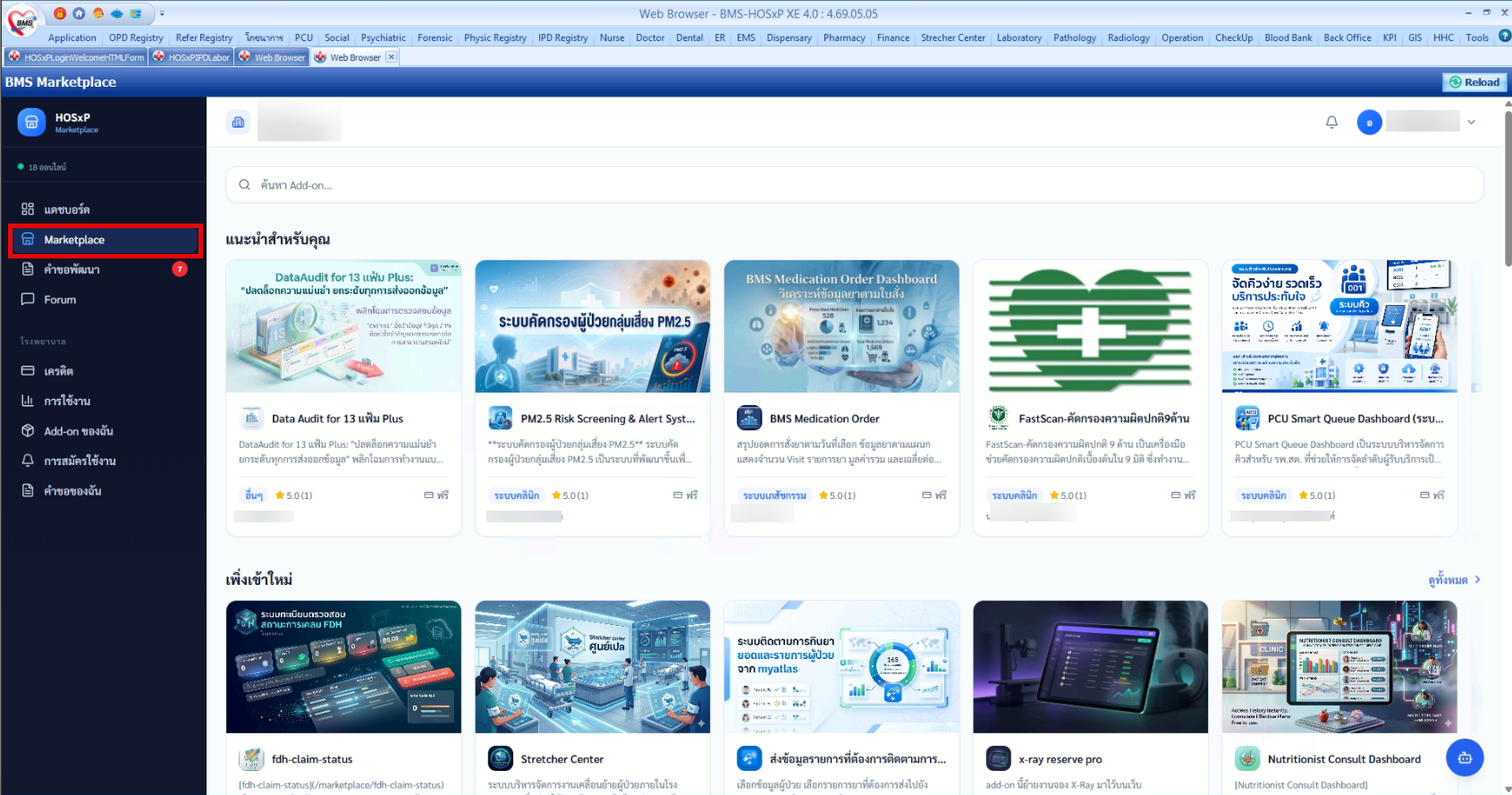Click the PM2.5 Risk Screening app icon
The width and height of the screenshot is (1512, 795).
click(501, 419)
